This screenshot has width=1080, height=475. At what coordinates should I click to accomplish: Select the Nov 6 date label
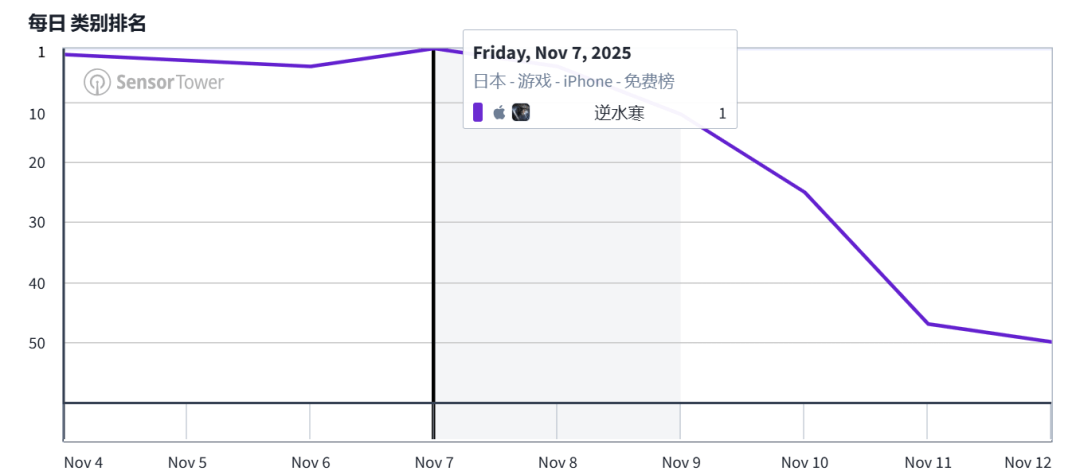[x=310, y=462]
